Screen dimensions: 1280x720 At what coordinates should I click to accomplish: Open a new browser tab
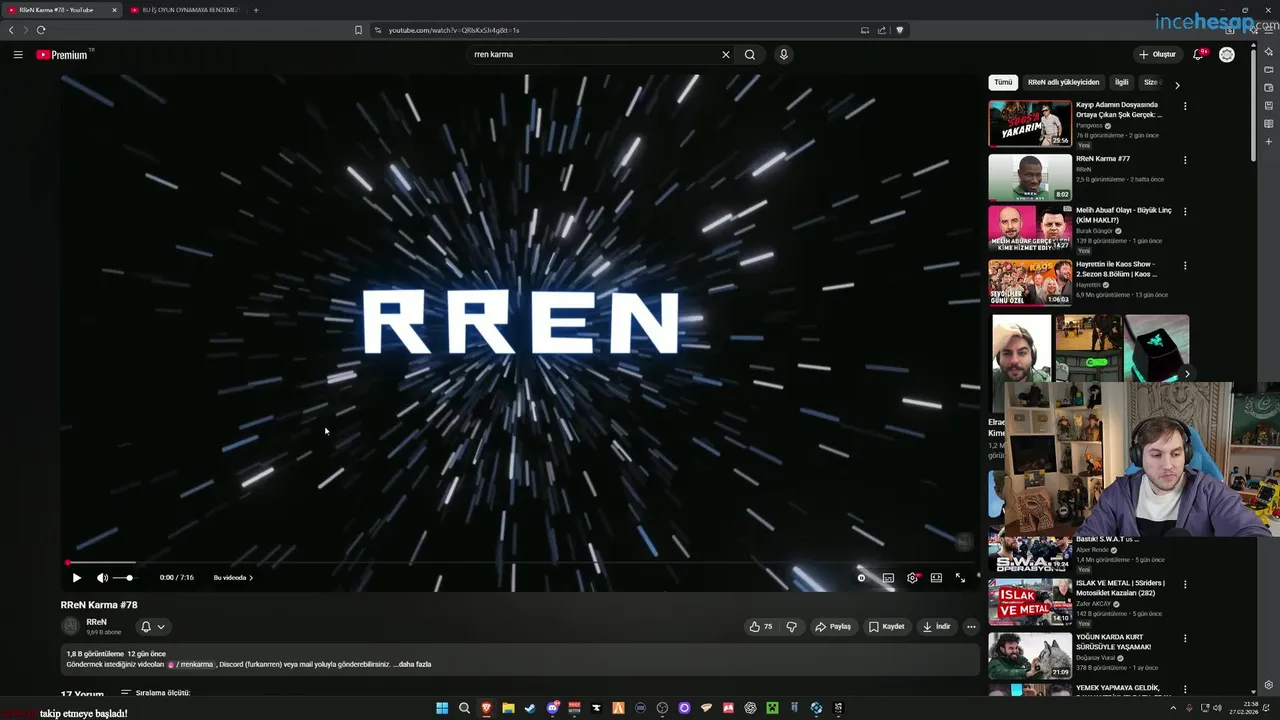click(256, 10)
